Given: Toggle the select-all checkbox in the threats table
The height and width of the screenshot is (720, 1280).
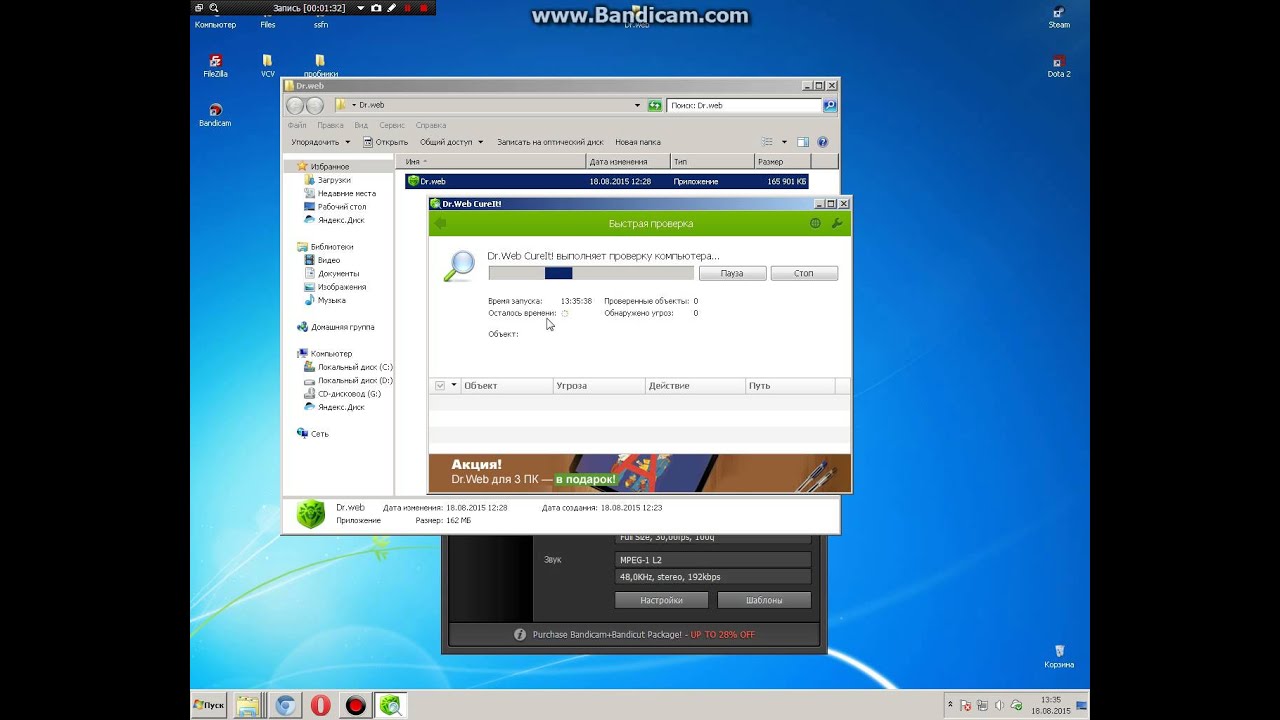Looking at the screenshot, I should [x=439, y=385].
